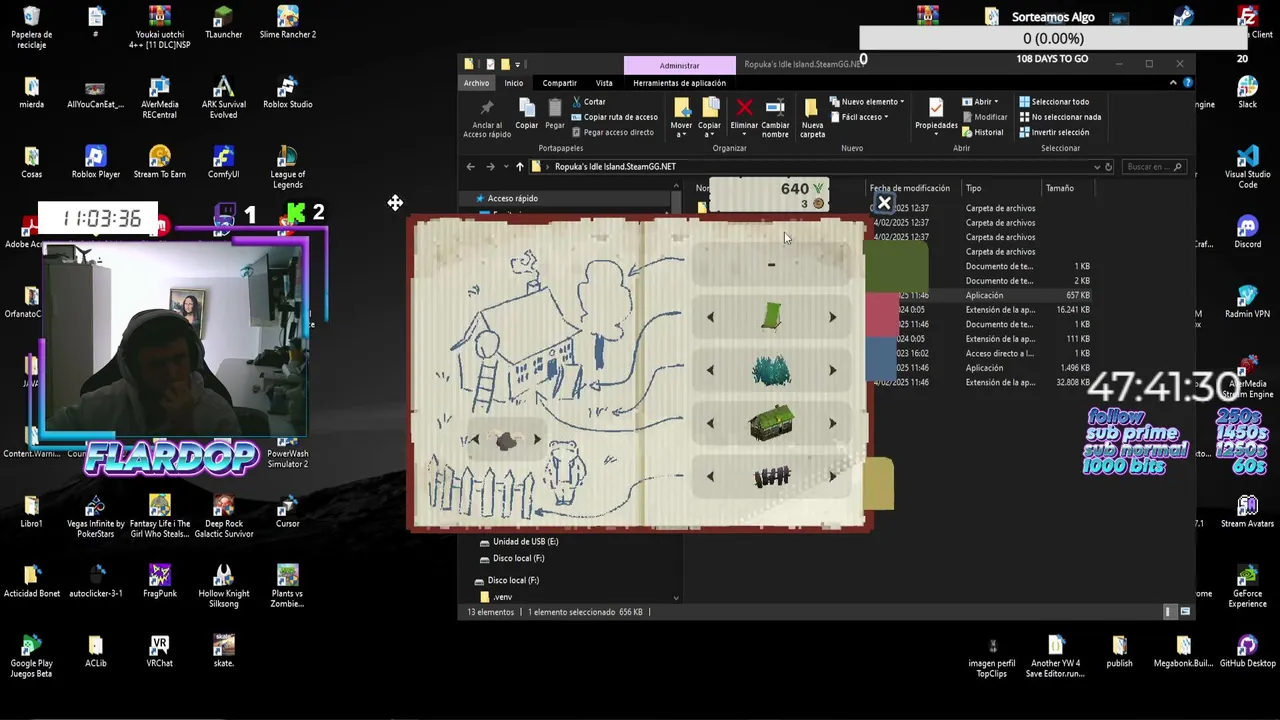The width and height of the screenshot is (1280, 720).
Task: Click No seleccionar nada
Action: (1060, 117)
